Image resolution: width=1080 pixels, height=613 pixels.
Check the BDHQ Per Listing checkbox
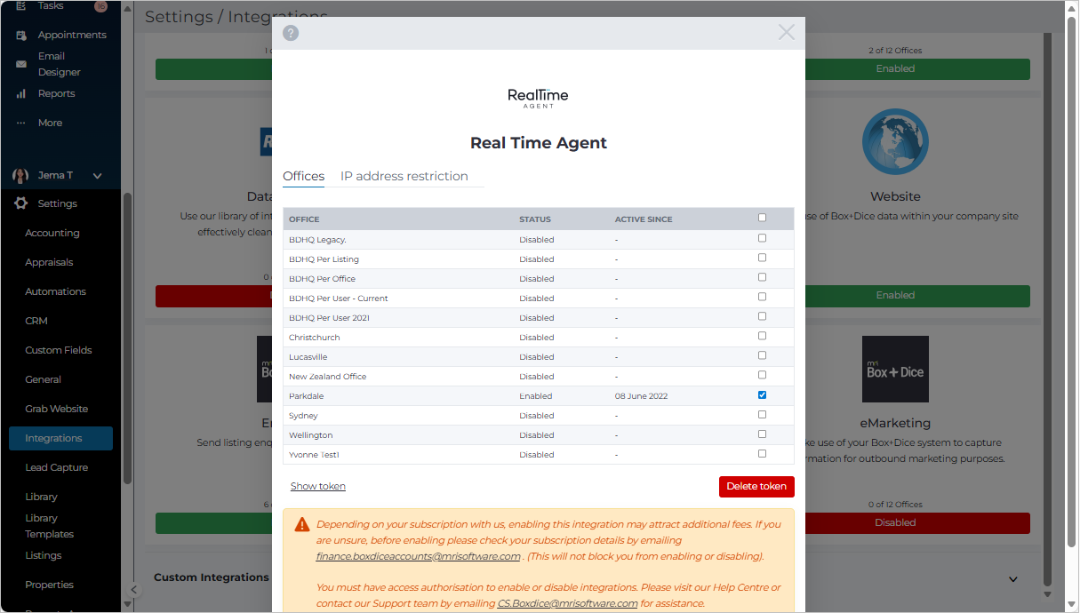coord(762,258)
